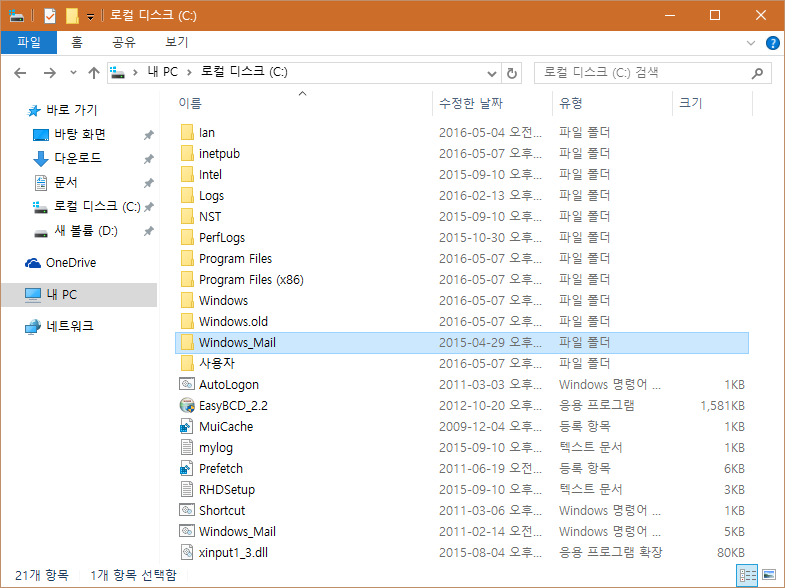Open the 홈 ribbon tab
This screenshot has width=785, height=588.
click(x=77, y=42)
